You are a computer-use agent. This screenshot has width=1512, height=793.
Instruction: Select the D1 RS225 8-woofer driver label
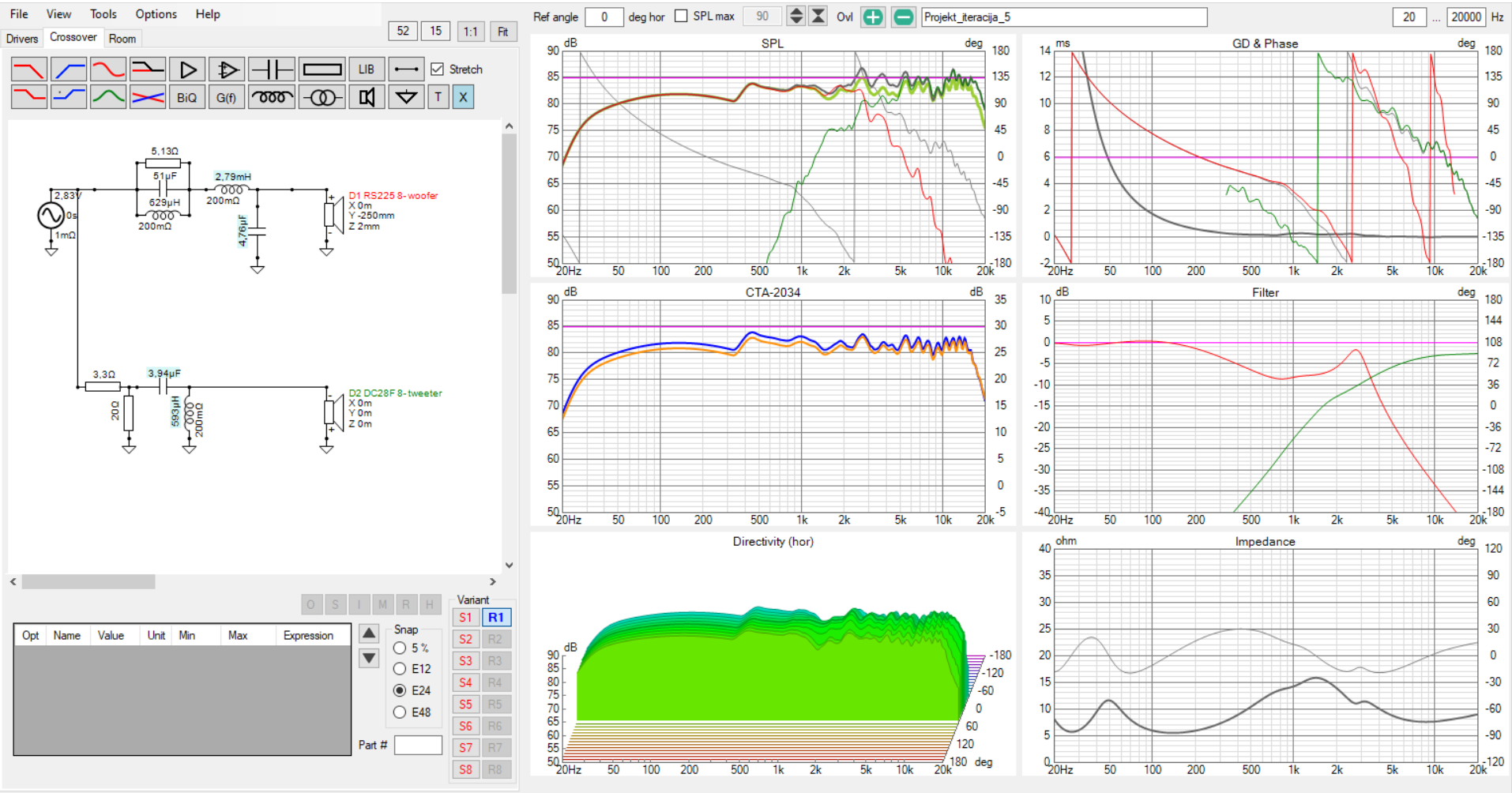click(393, 195)
